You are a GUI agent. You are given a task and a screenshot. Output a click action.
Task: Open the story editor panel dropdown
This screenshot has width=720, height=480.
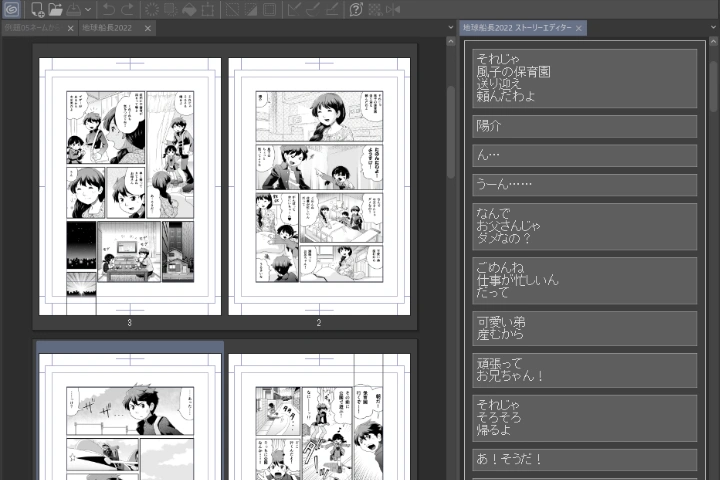pyautogui.click(x=714, y=28)
